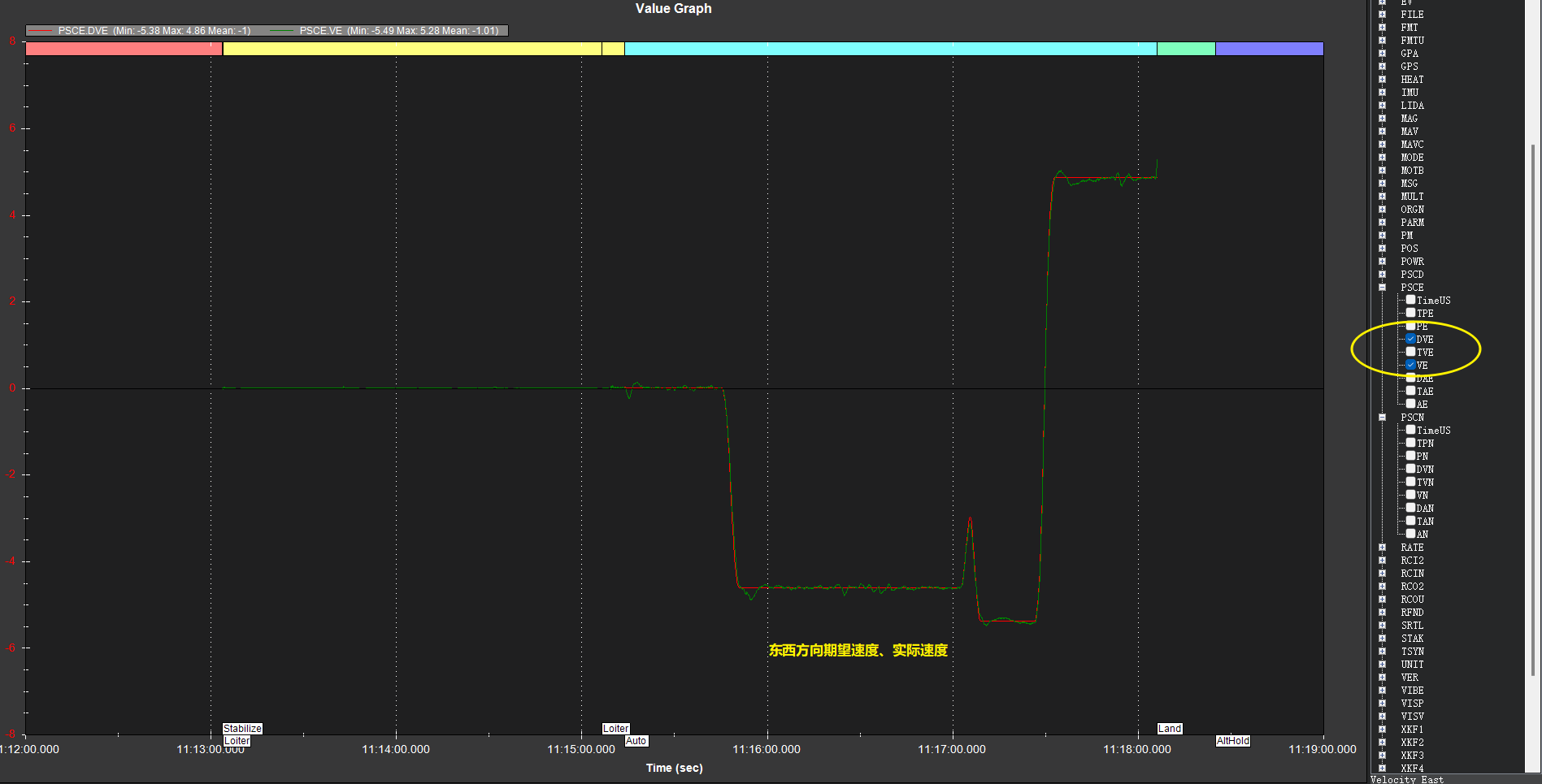Expand the IMU tree node
The image size is (1542, 784).
[x=1382, y=92]
